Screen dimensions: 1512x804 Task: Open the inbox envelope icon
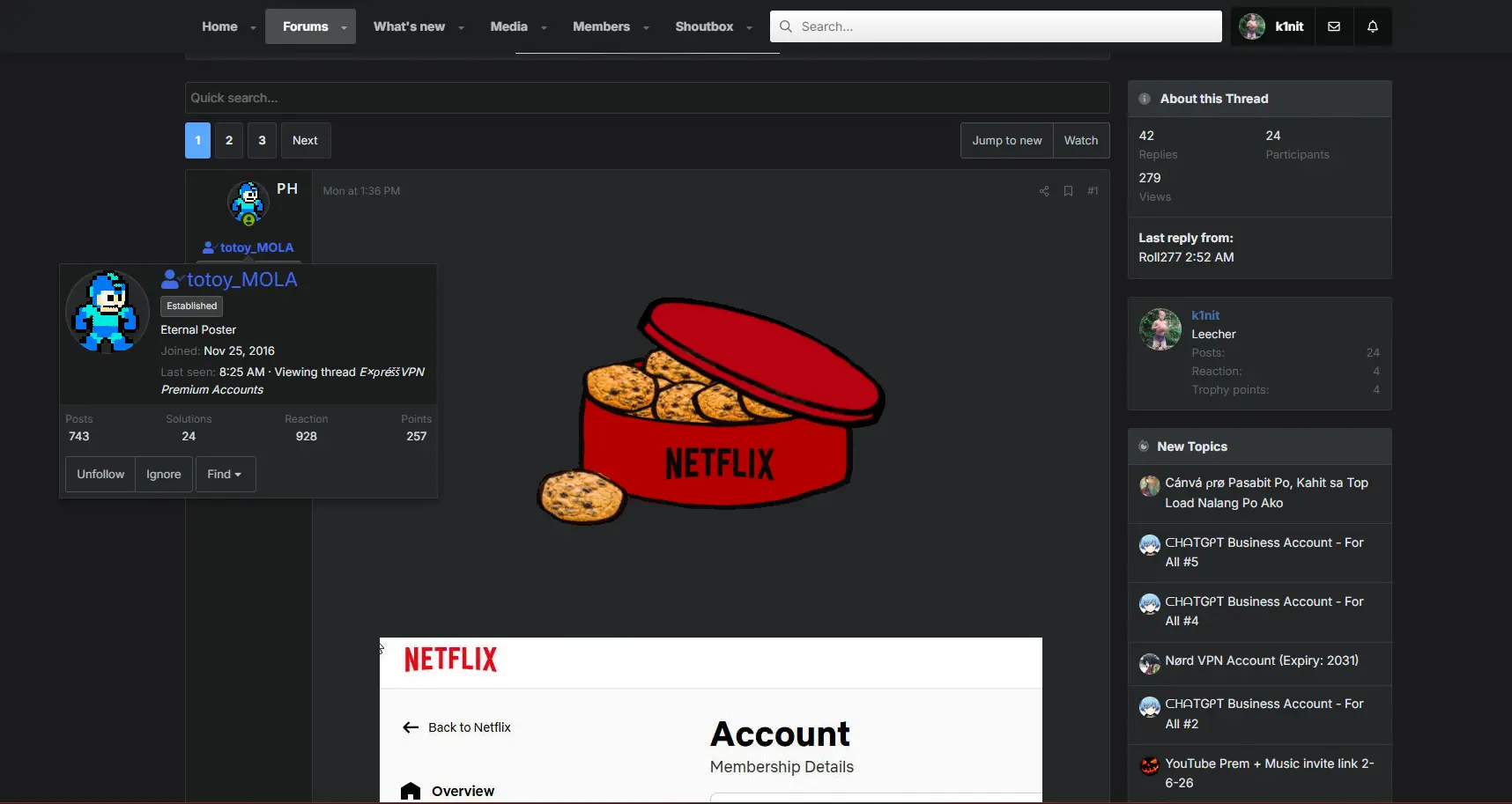(x=1334, y=26)
